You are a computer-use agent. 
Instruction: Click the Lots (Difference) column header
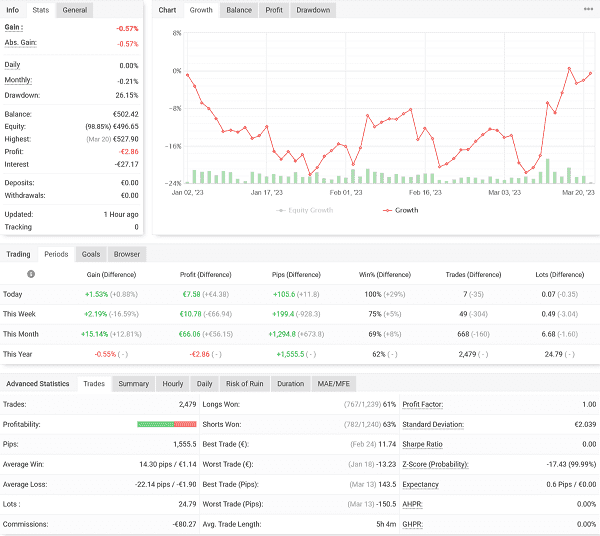coord(559,275)
